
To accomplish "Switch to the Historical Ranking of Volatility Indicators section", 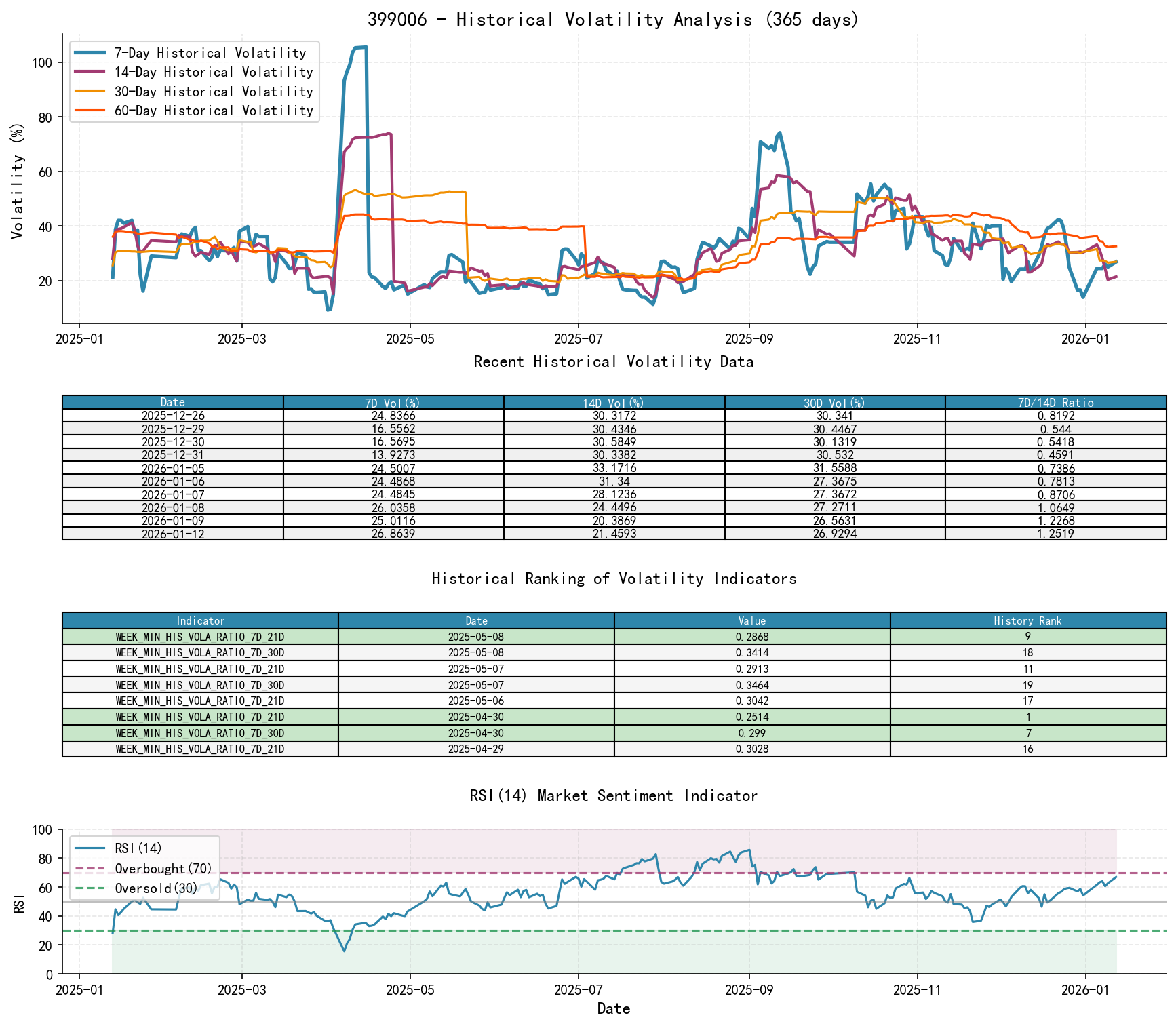I will (x=614, y=579).
